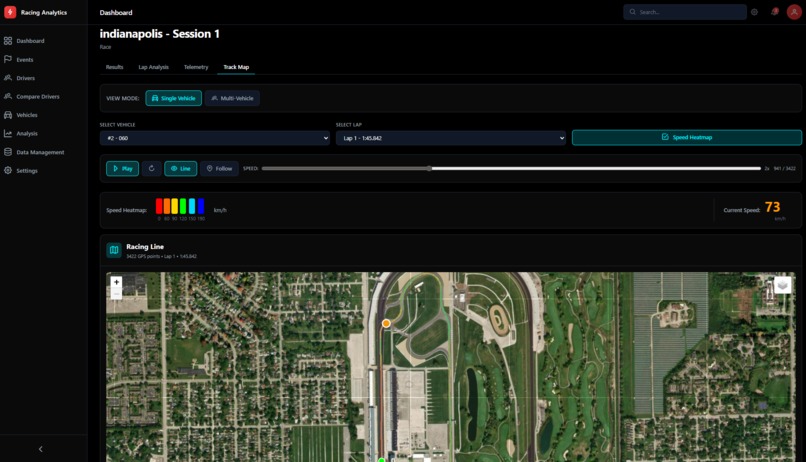
Task: Toggle racing Line visibility eye button
Action: coord(180,169)
